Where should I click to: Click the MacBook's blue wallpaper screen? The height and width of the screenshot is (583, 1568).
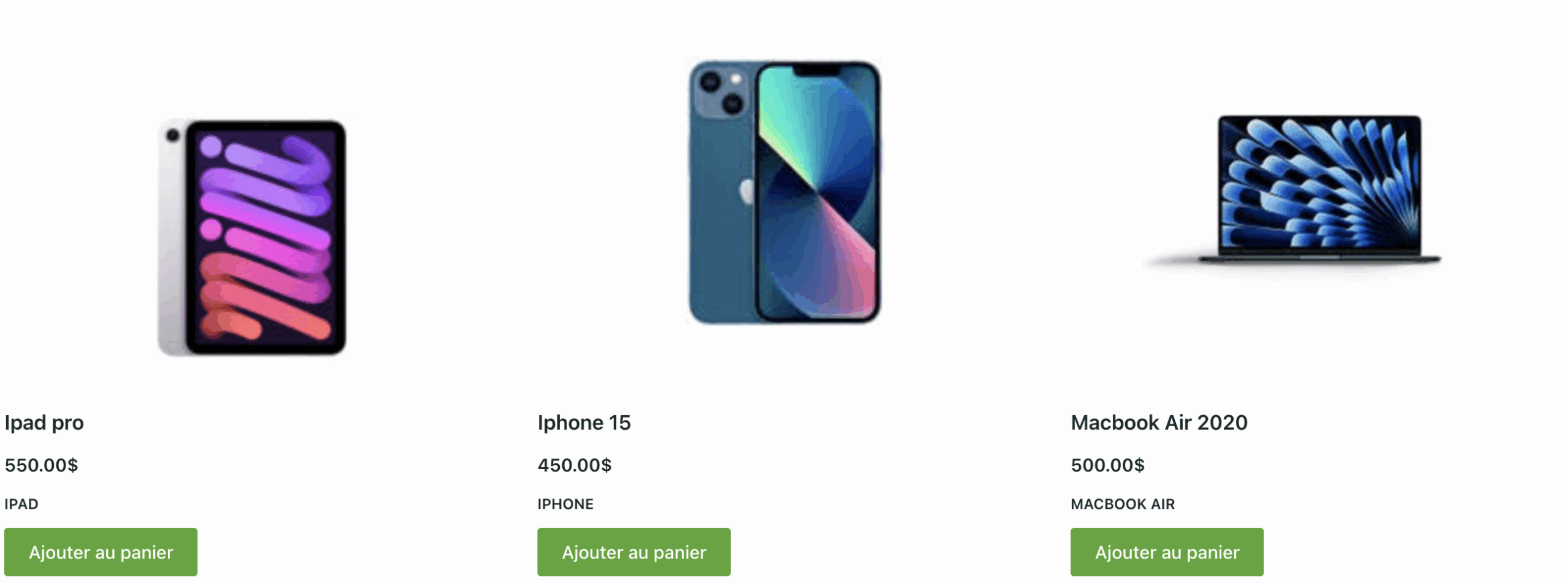[1320, 182]
